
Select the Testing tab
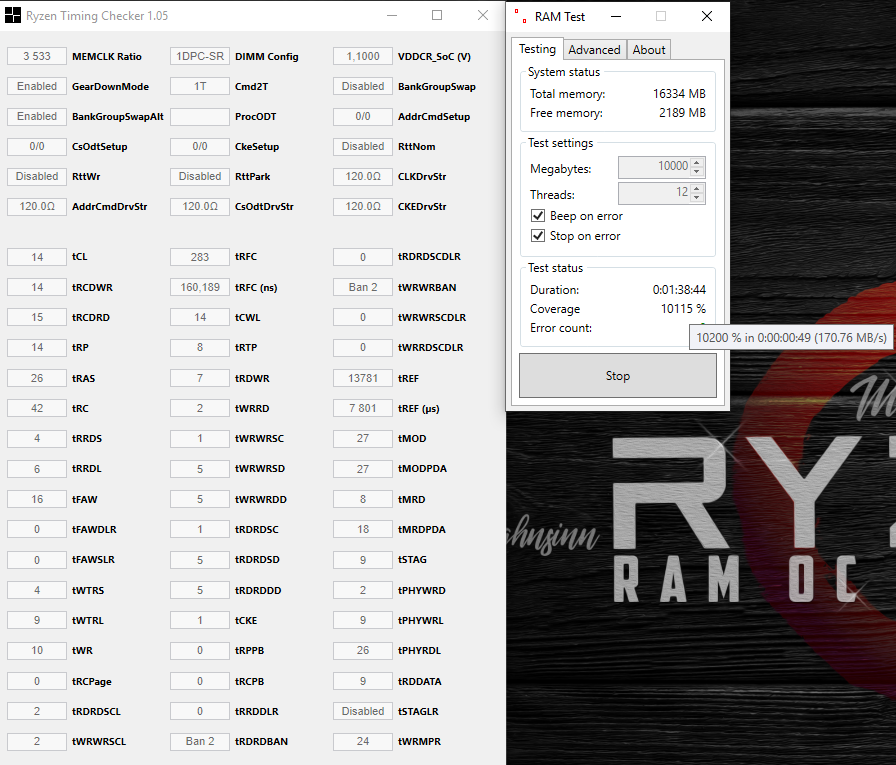click(537, 49)
